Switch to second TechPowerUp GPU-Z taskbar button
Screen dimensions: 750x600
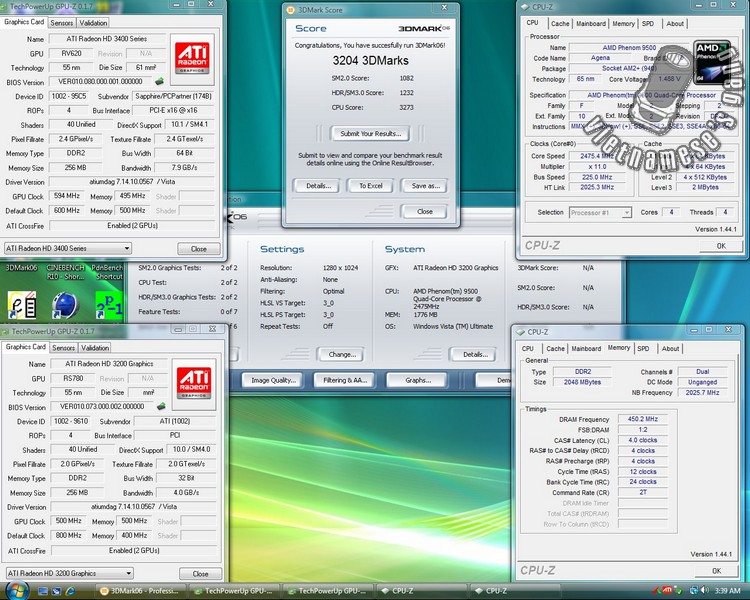(x=327, y=591)
